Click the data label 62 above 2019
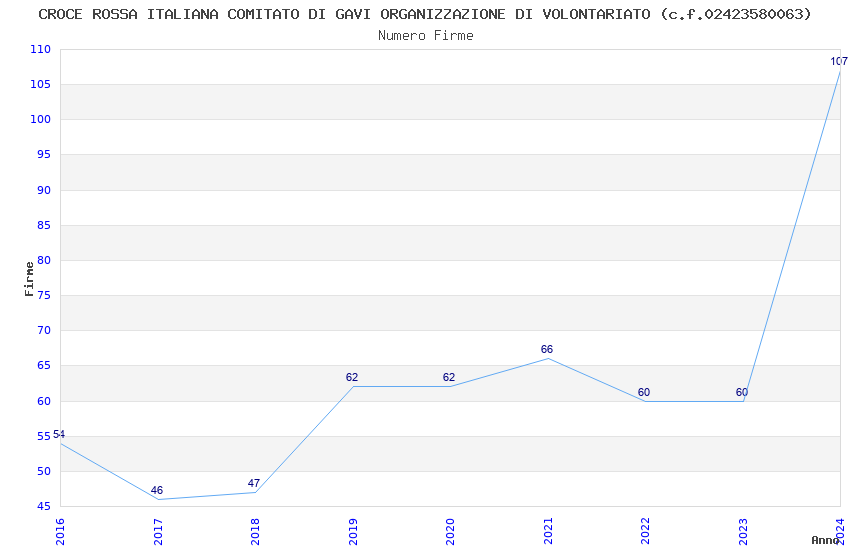The height and width of the screenshot is (550, 850). point(351,377)
